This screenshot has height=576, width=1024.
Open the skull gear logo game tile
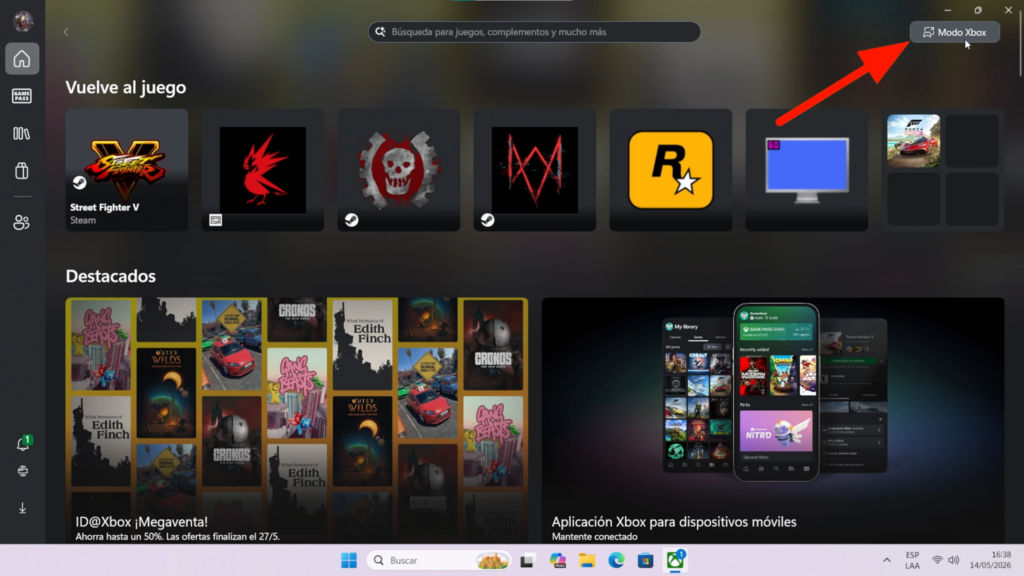pos(398,170)
